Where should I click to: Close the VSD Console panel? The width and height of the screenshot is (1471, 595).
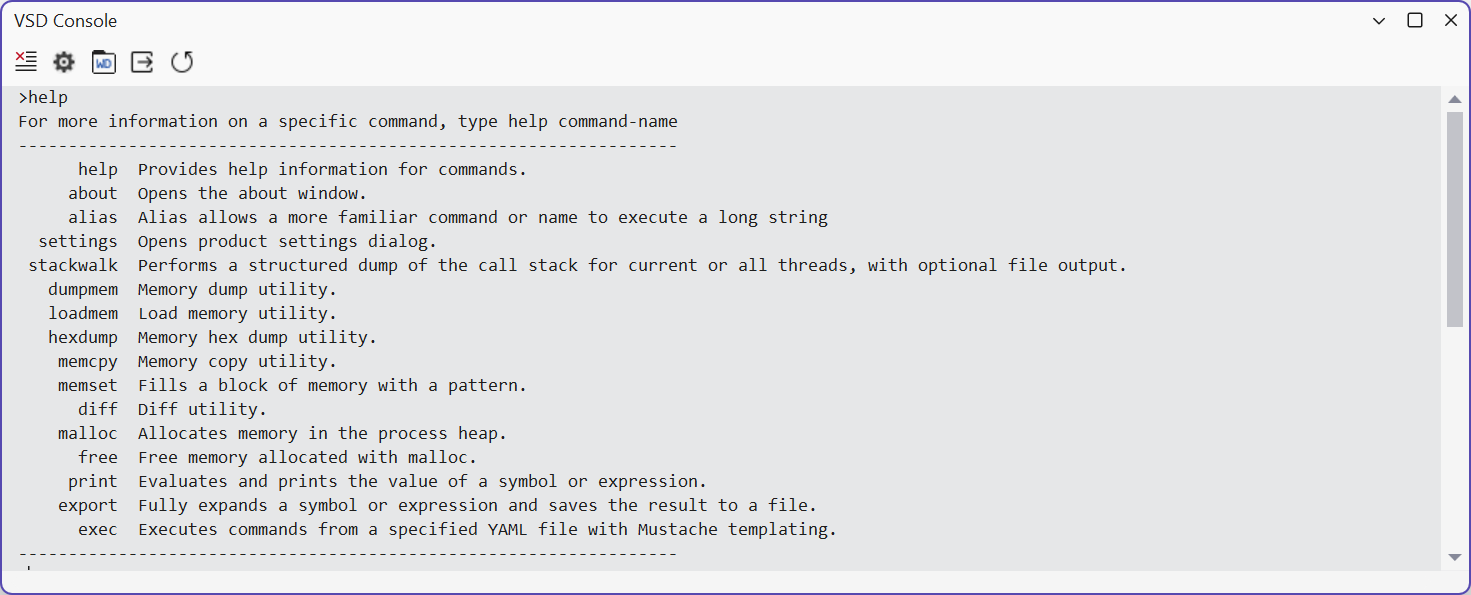(1451, 20)
